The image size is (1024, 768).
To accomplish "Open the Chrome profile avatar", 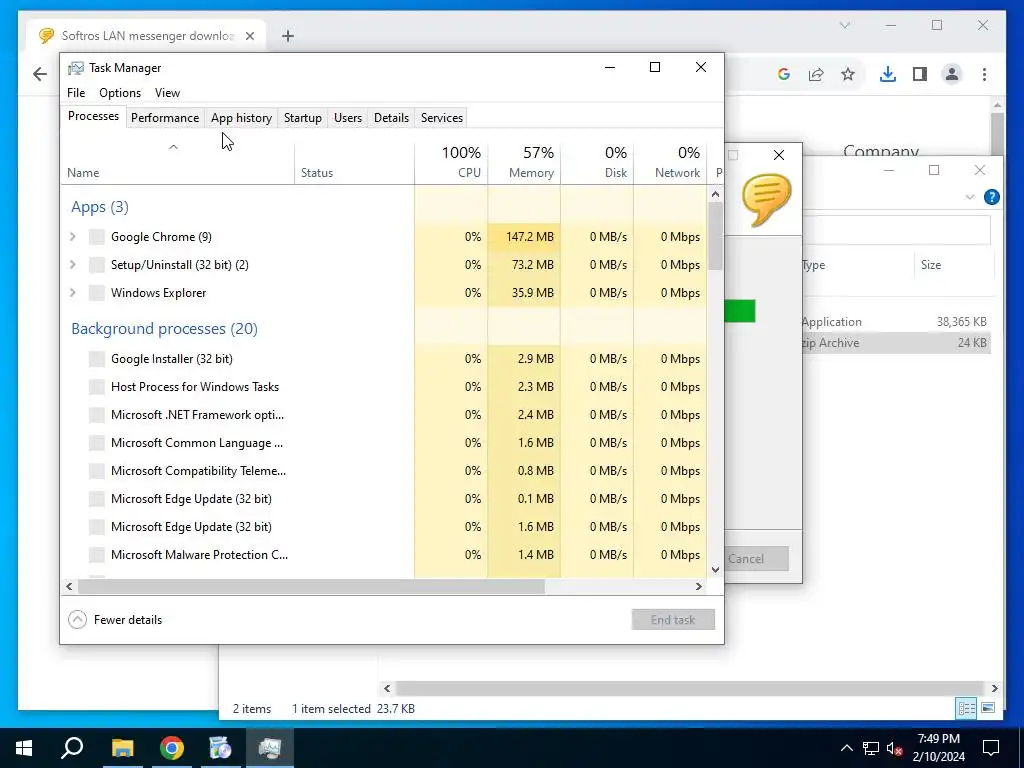I will [x=952, y=74].
